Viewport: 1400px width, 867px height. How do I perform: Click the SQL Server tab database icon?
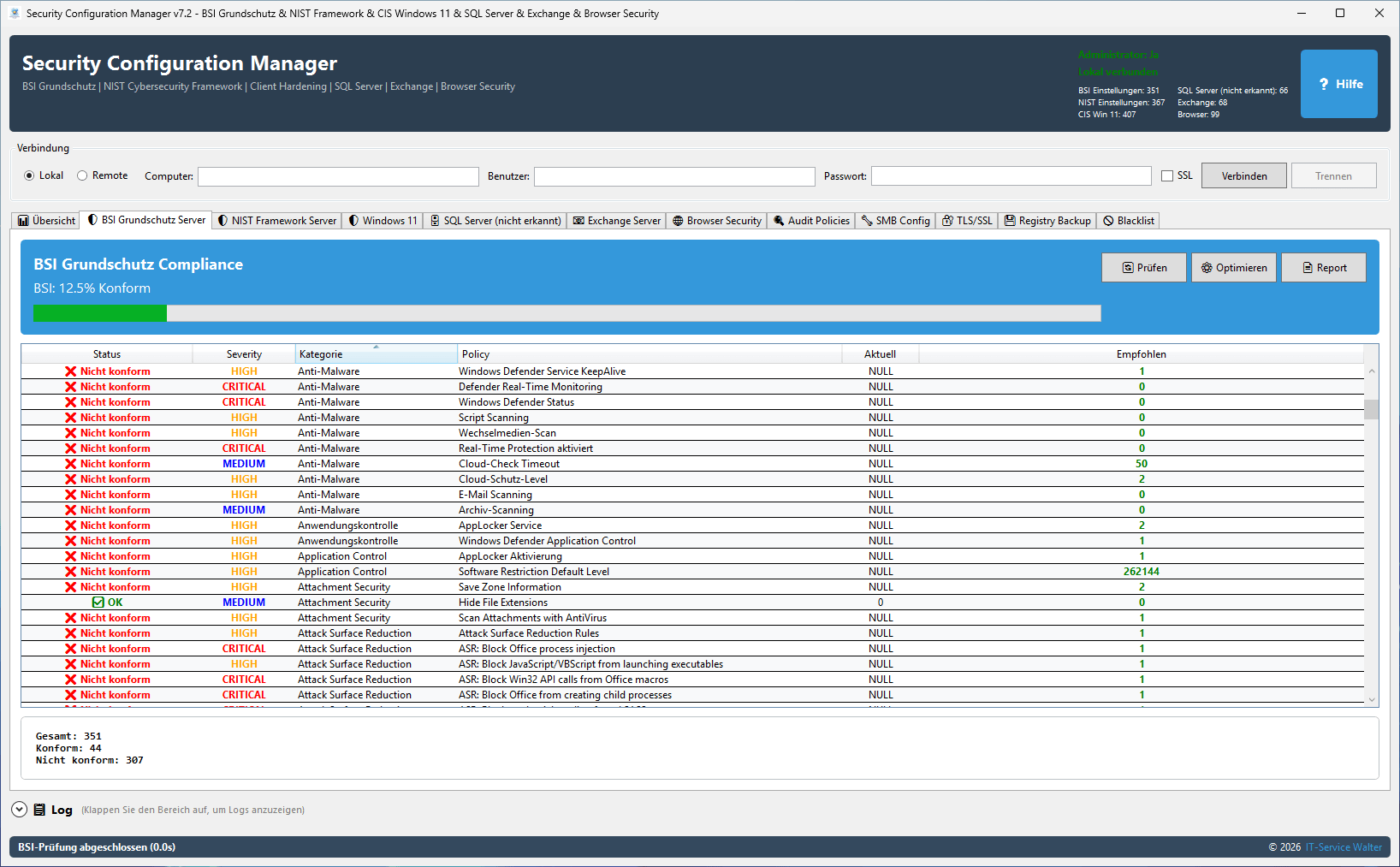click(435, 221)
